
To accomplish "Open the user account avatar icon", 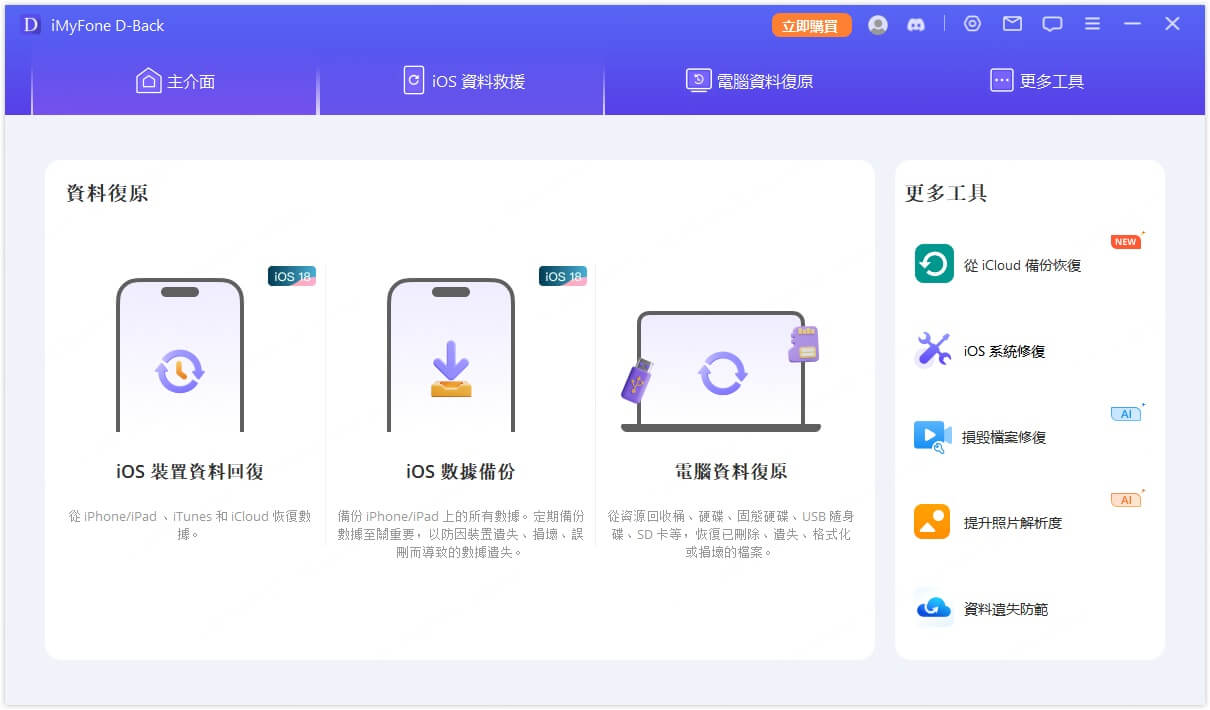I will 878,25.
